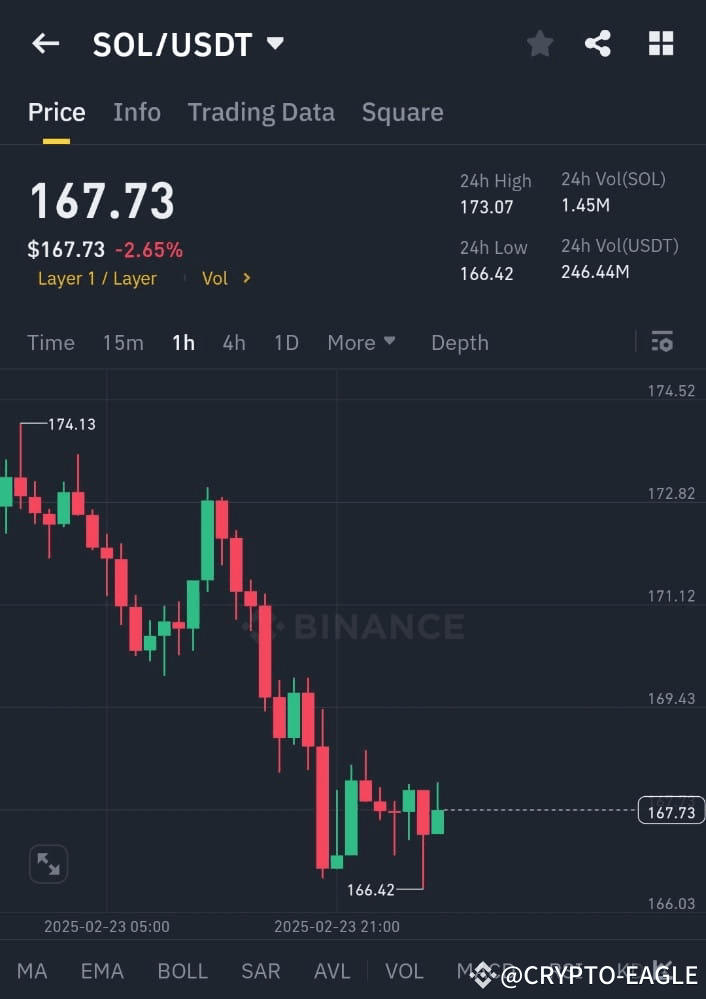Screen dimensions: 706x999
Task: Select the 4h candlestick timeframe
Action: click(233, 341)
